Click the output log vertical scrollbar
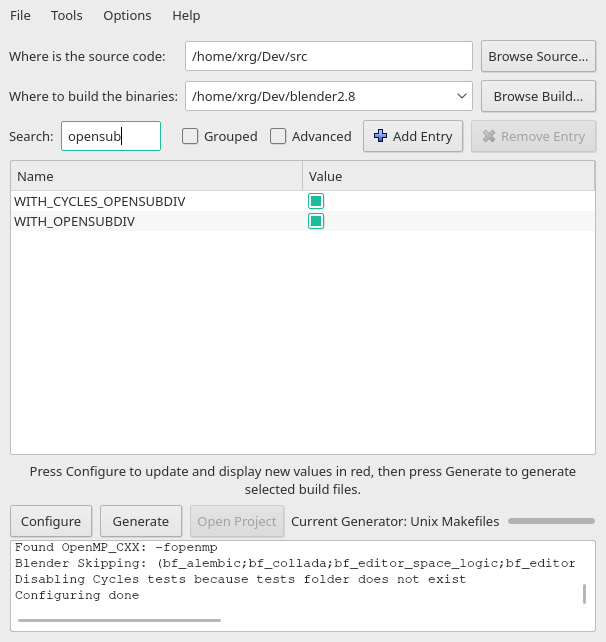 (x=584, y=594)
